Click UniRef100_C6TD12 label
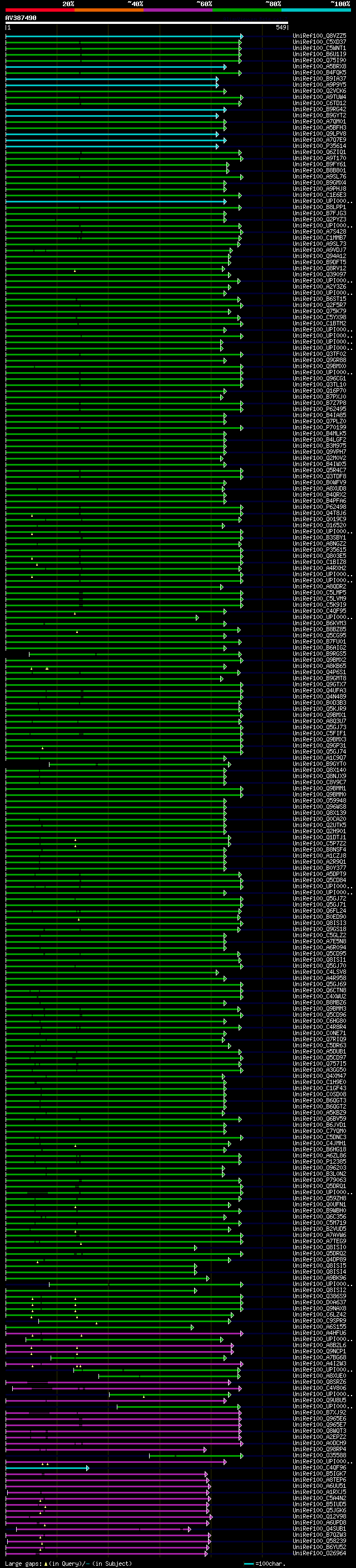 pyautogui.click(x=319, y=103)
